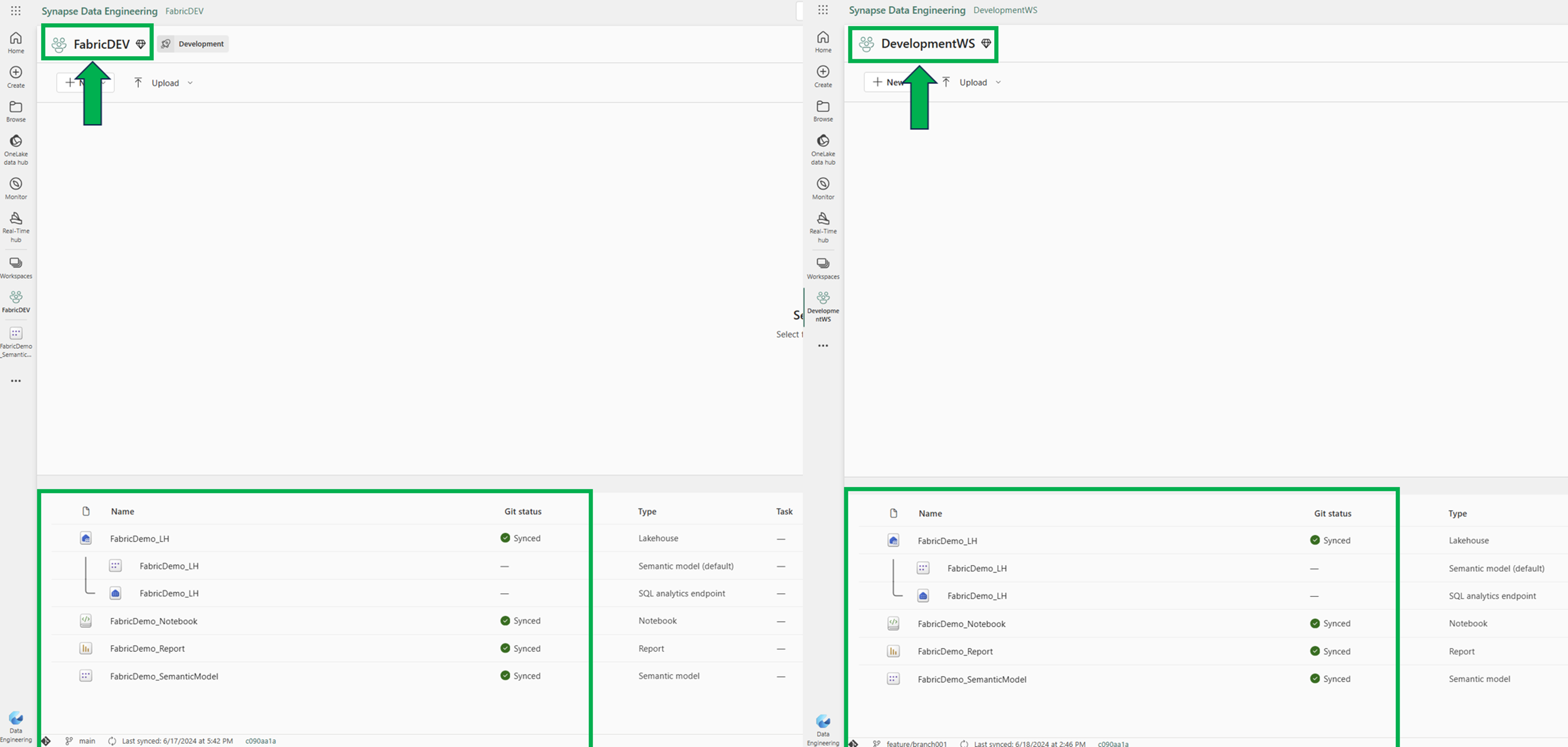
Task: Open Real-Time hub in FabricDEV sidebar
Action: pos(16,227)
